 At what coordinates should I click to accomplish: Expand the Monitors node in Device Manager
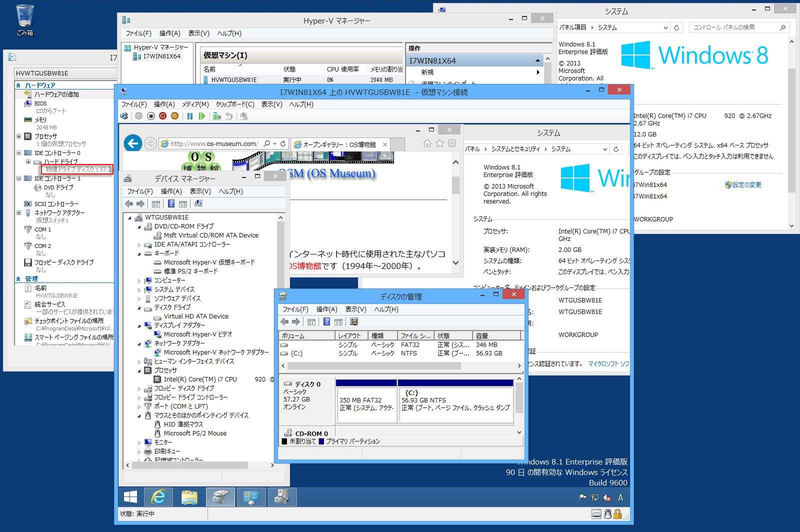click(139, 442)
